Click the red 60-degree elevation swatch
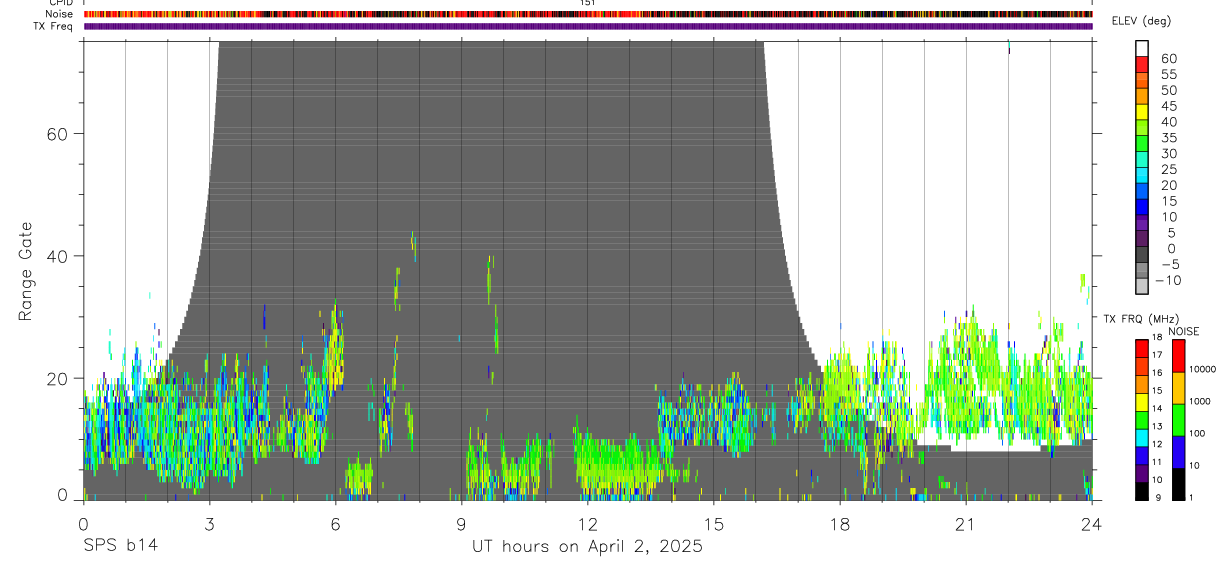Image resolution: width=1228 pixels, height=567 pixels. 1142,63
